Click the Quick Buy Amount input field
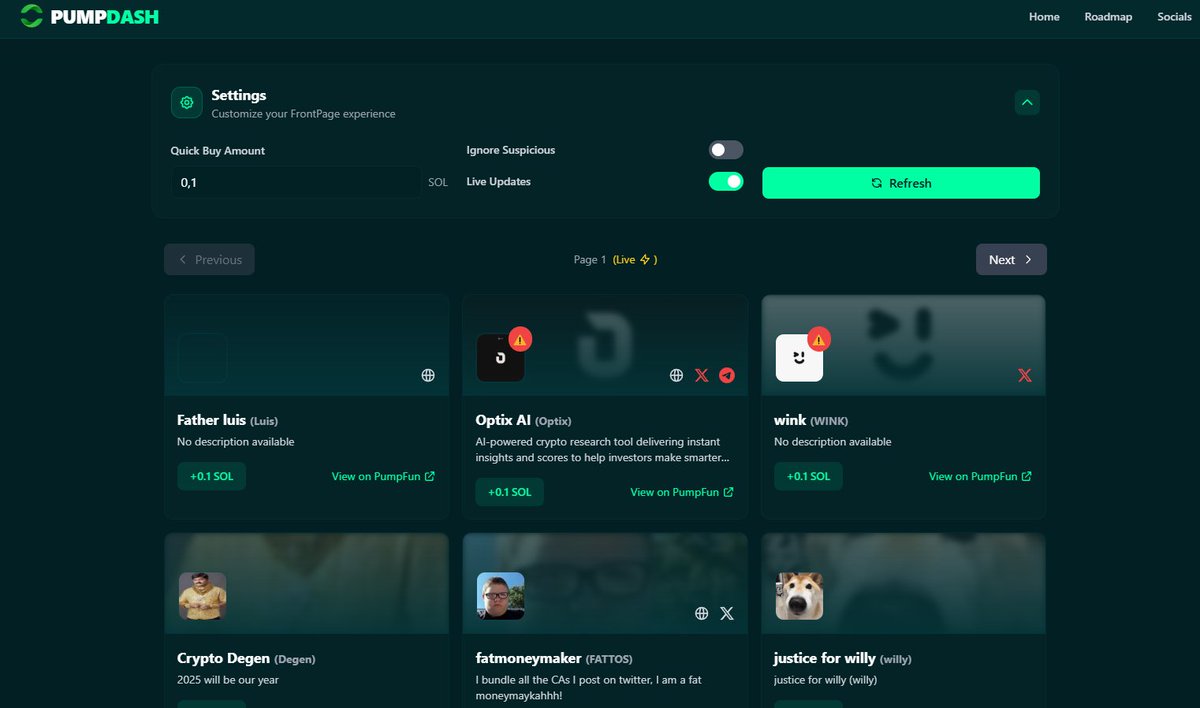This screenshot has width=1200, height=708. (295, 183)
